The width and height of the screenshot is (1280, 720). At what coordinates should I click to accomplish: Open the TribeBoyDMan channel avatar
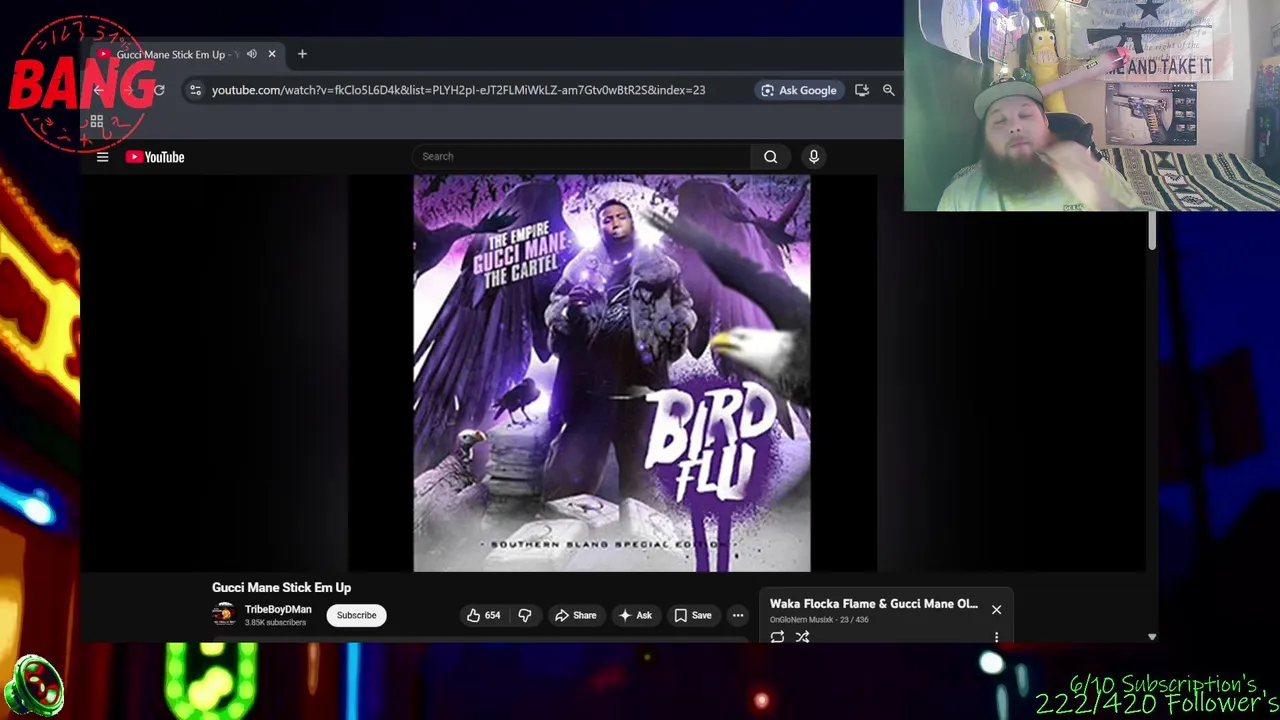224,615
